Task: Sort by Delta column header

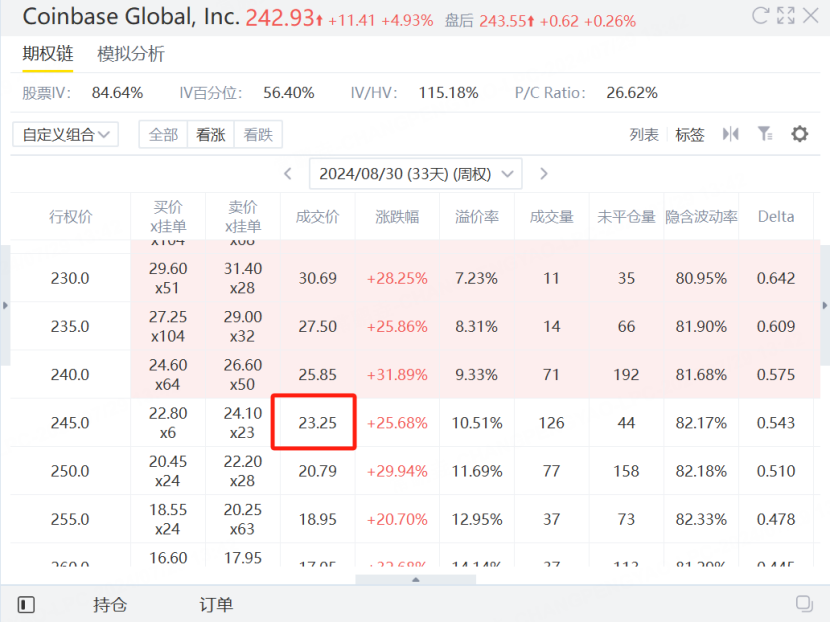Action: pyautogui.click(x=776, y=216)
